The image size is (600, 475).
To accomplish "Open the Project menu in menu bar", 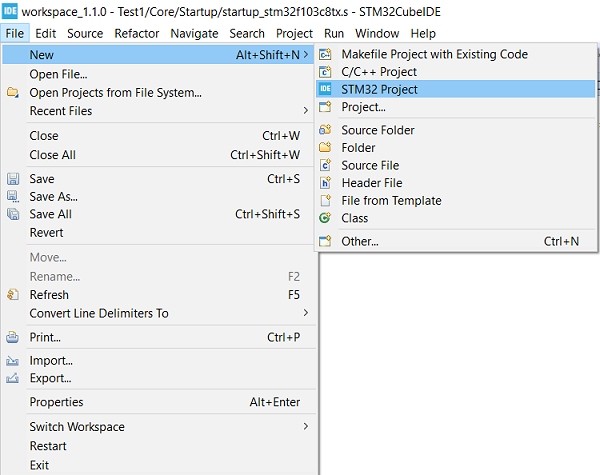I will 294,33.
